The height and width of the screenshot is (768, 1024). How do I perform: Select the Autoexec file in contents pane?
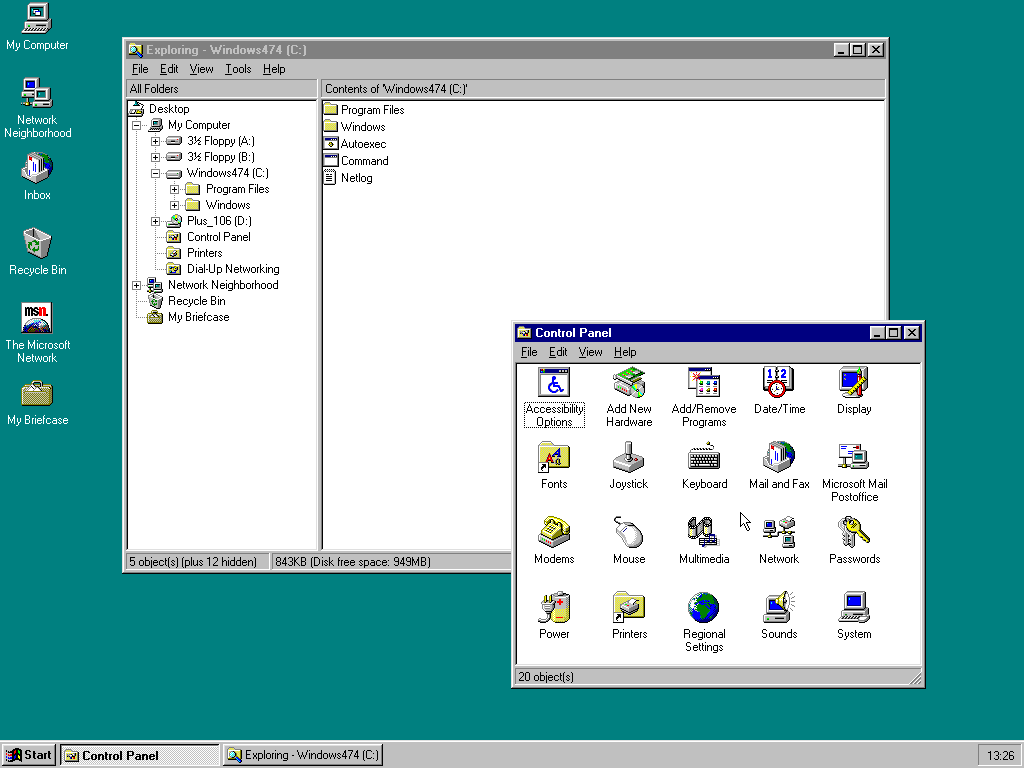[362, 144]
